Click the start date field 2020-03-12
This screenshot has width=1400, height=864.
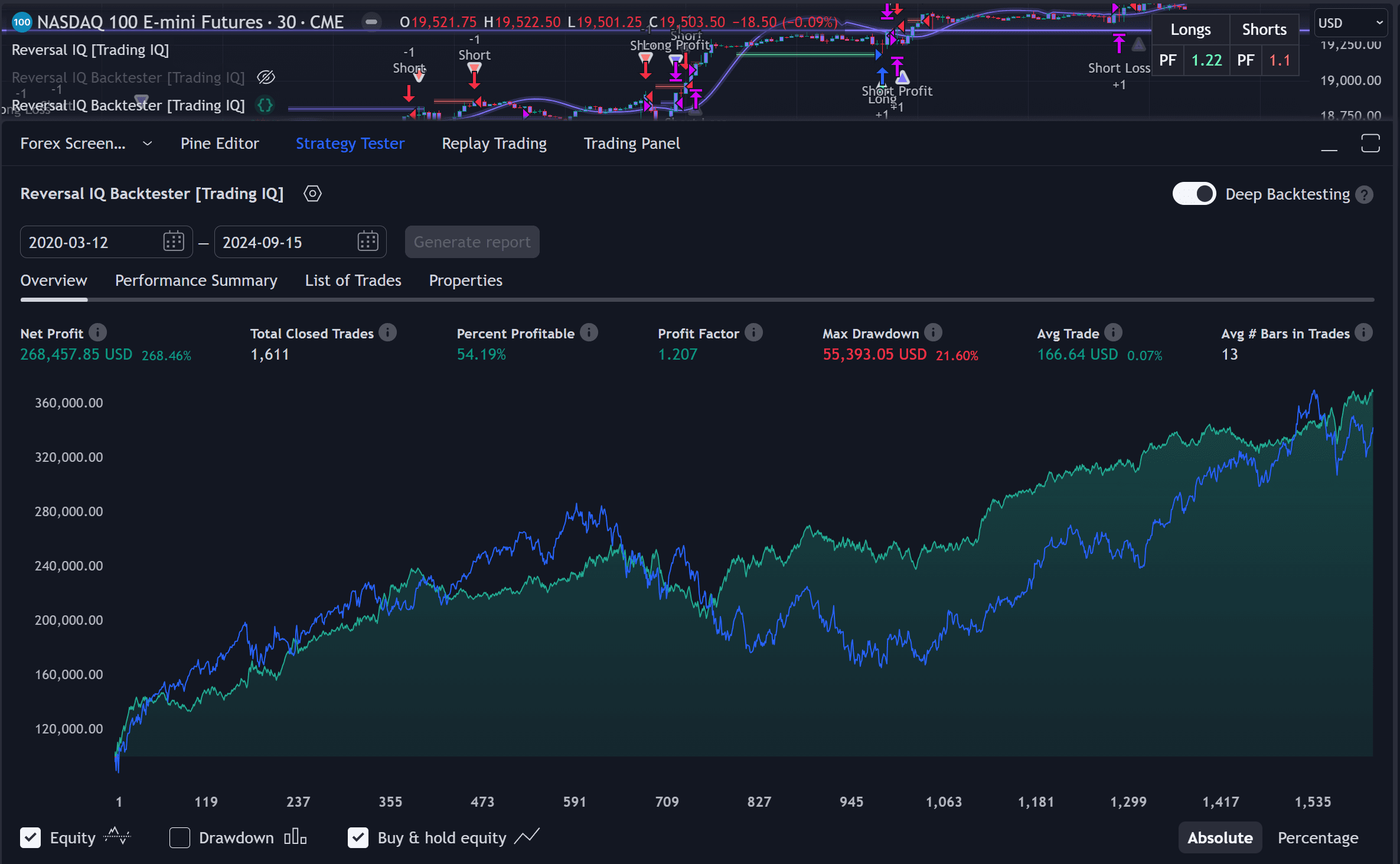106,242
